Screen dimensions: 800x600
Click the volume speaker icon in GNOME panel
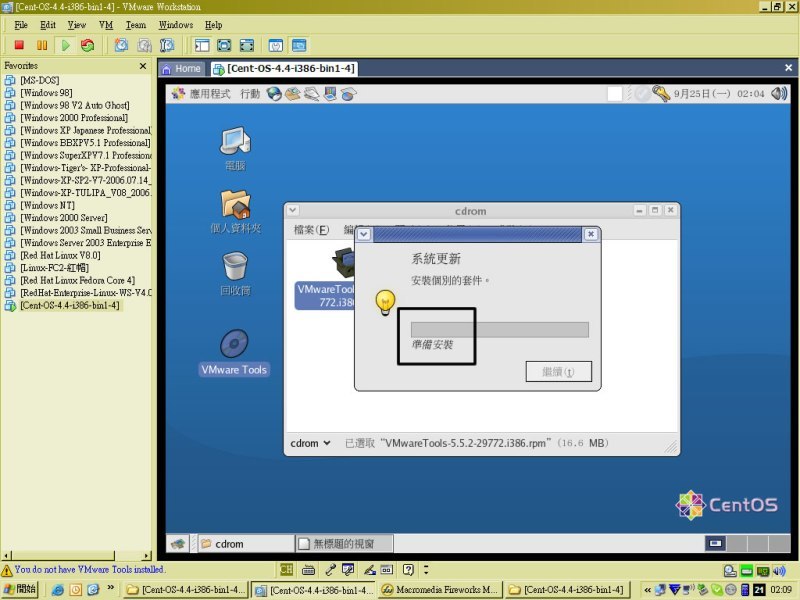779,93
